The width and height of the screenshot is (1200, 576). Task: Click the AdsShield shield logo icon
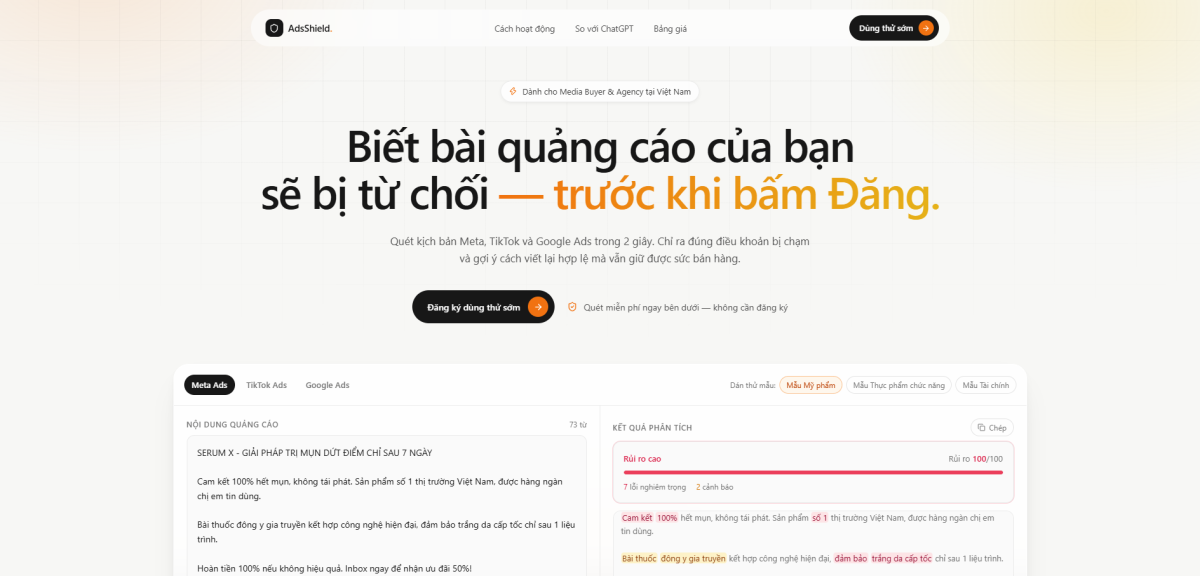274,28
